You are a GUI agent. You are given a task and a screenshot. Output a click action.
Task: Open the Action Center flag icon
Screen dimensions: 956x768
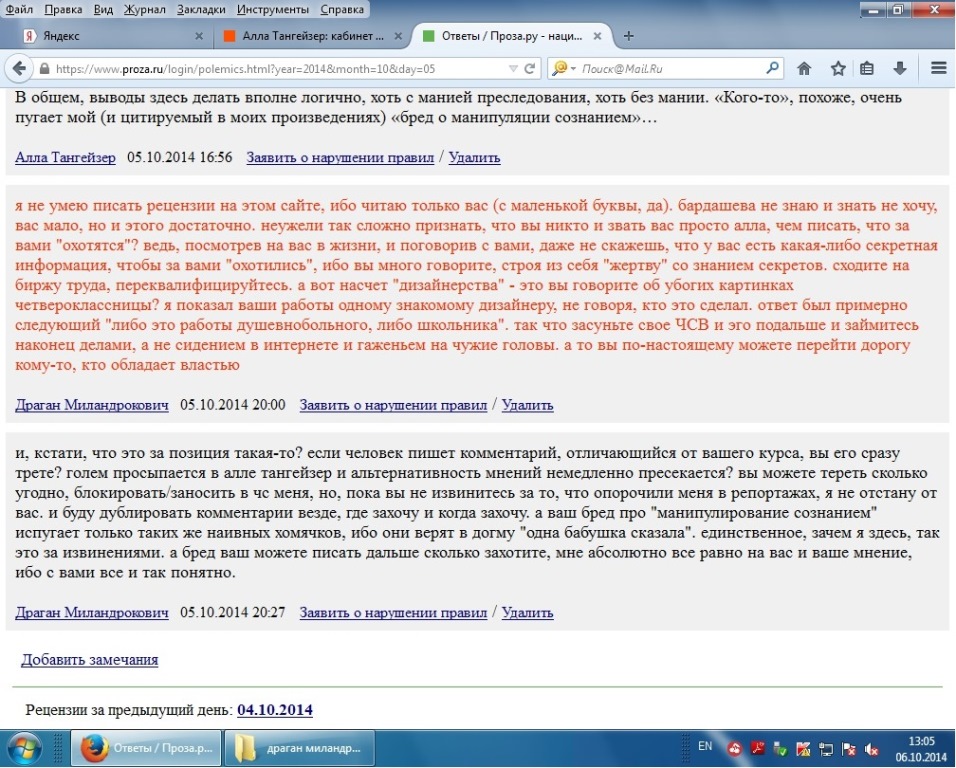click(x=849, y=749)
